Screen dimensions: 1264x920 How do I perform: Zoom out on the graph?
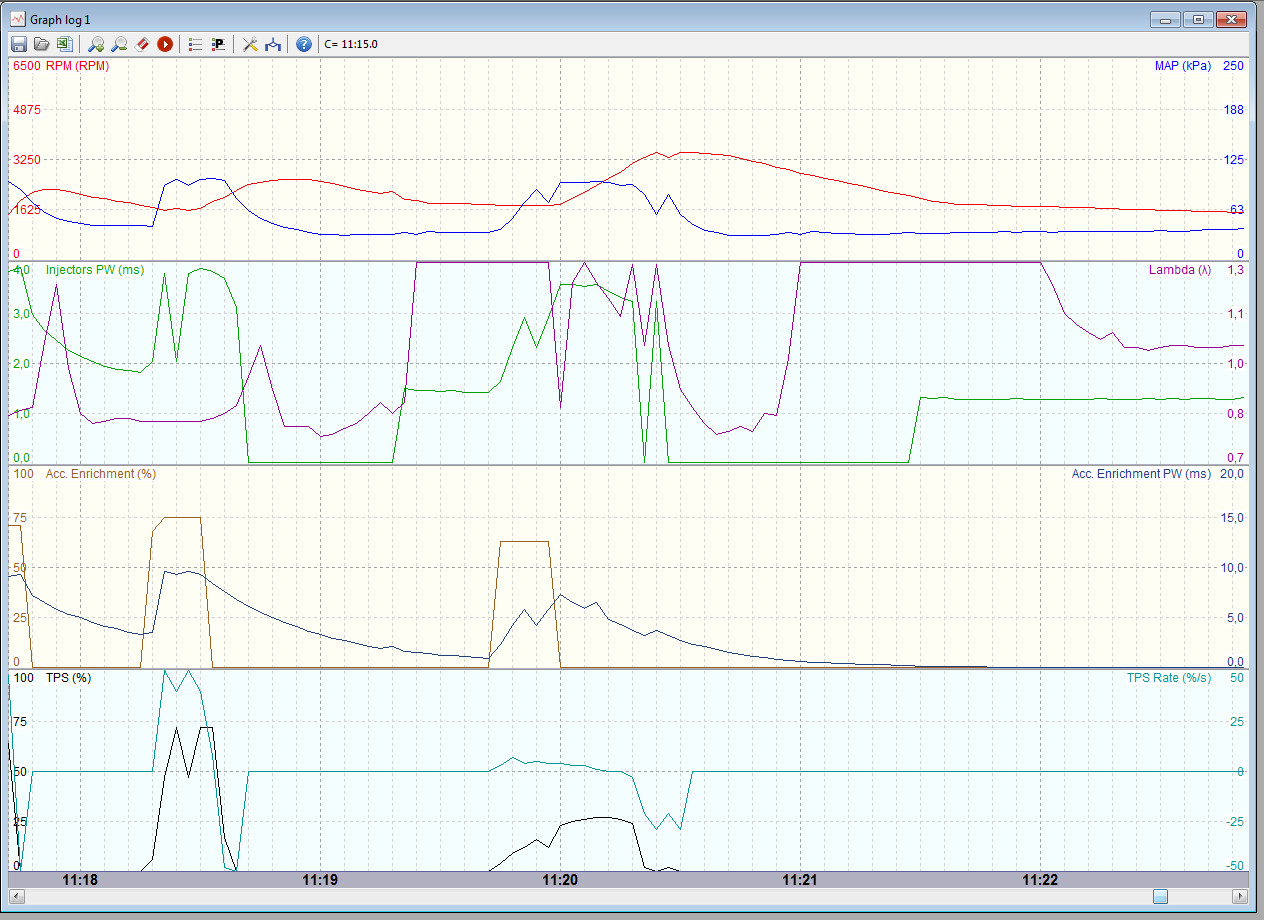tap(119, 44)
